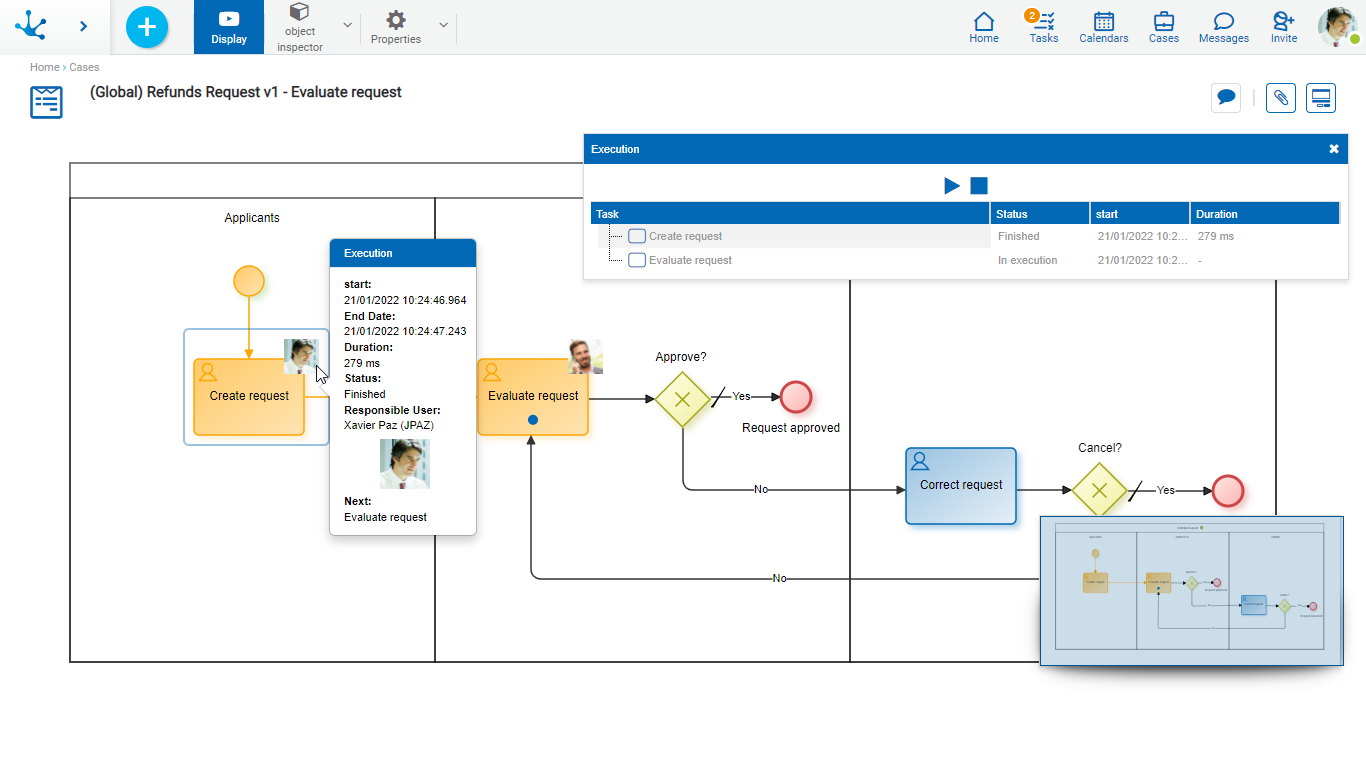Tick the Create request checkbox
The height and width of the screenshot is (768, 1366).
pos(637,237)
